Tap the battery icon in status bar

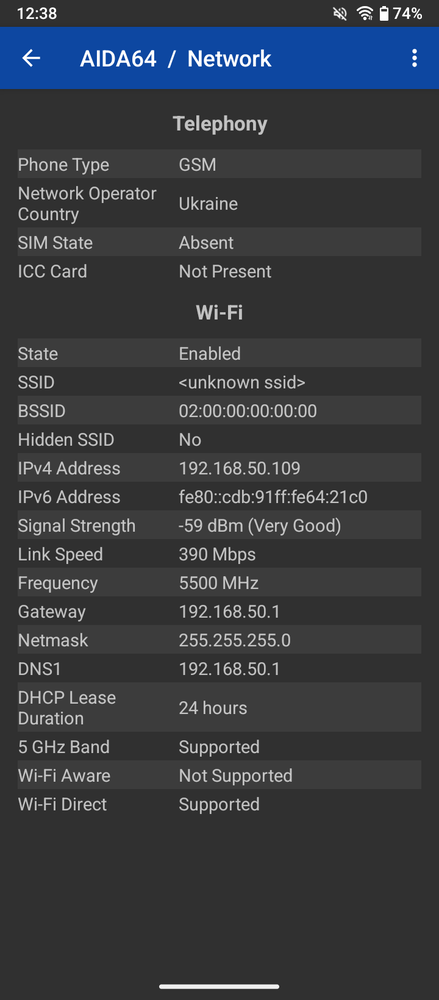[x=384, y=13]
